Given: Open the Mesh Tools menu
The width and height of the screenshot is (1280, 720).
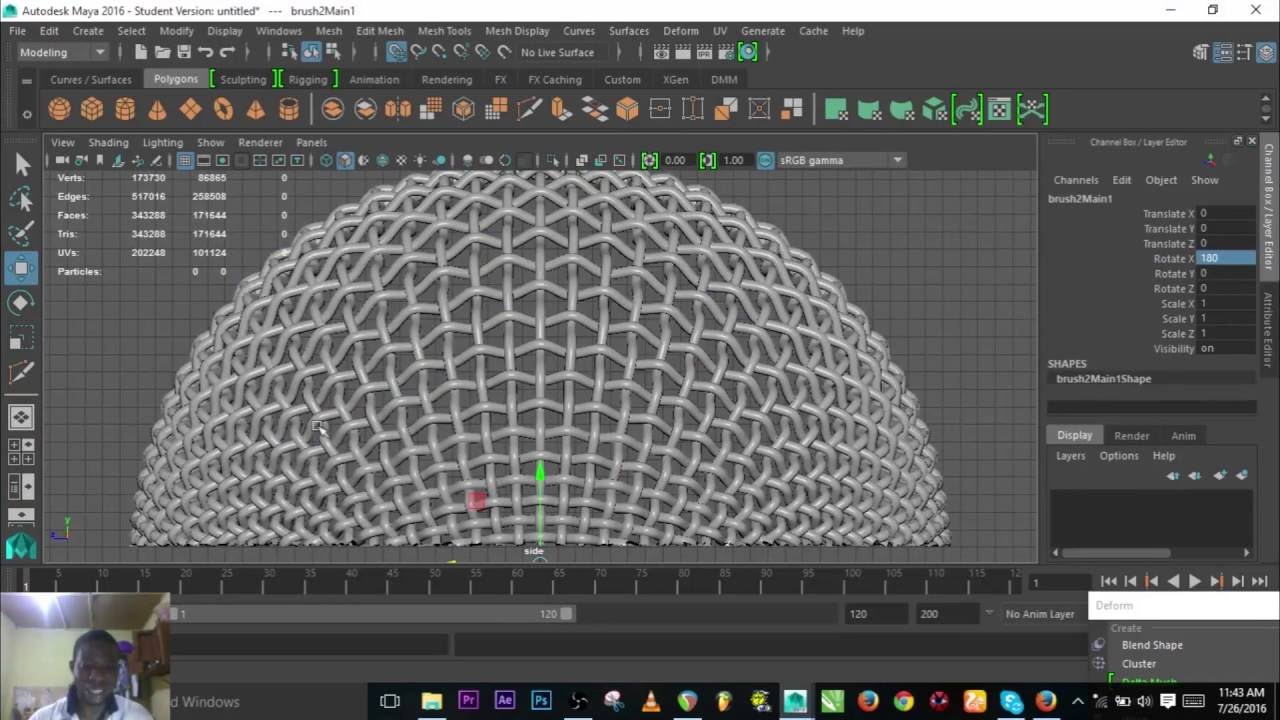Looking at the screenshot, I should pos(444,31).
